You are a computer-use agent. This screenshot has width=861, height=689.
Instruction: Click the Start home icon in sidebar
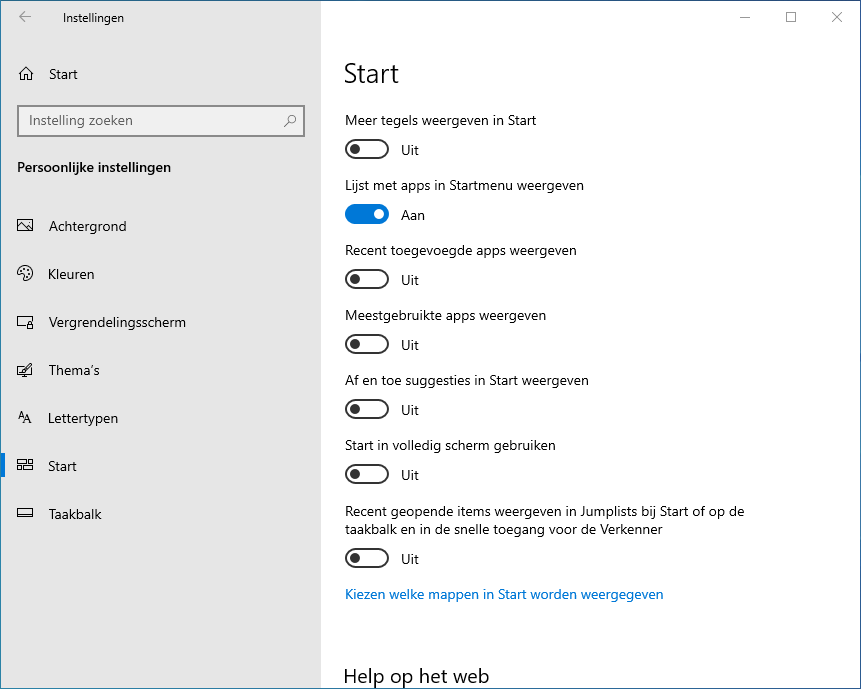click(26, 74)
